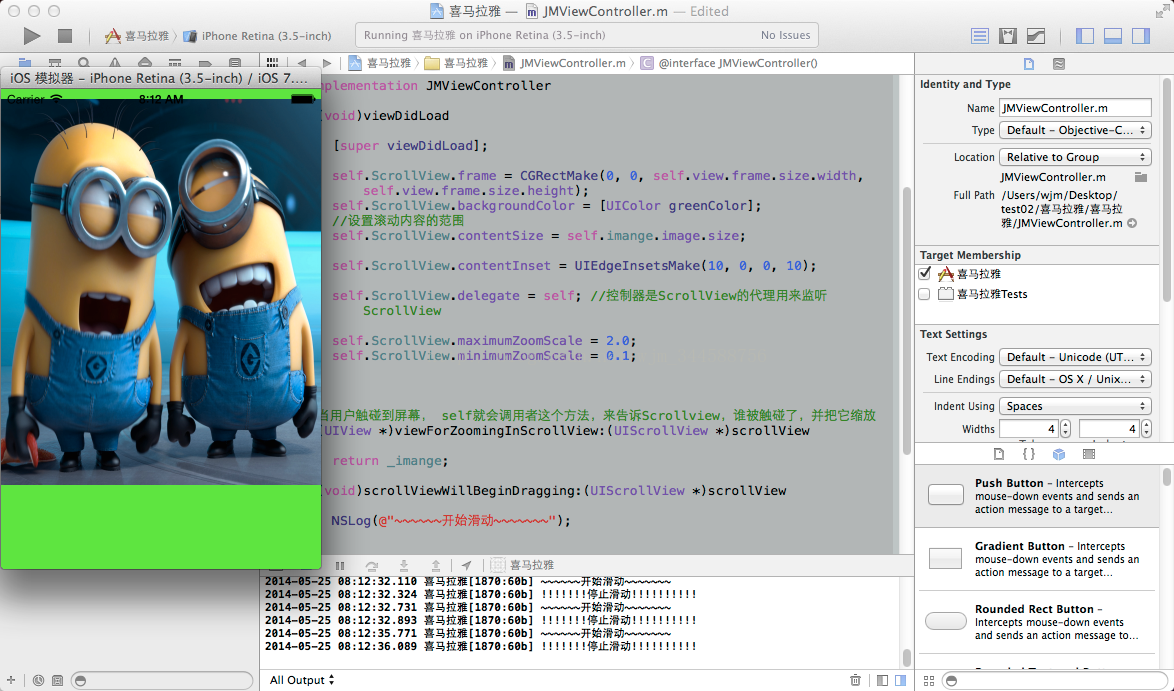Pause program execution in debug bar

(340, 565)
